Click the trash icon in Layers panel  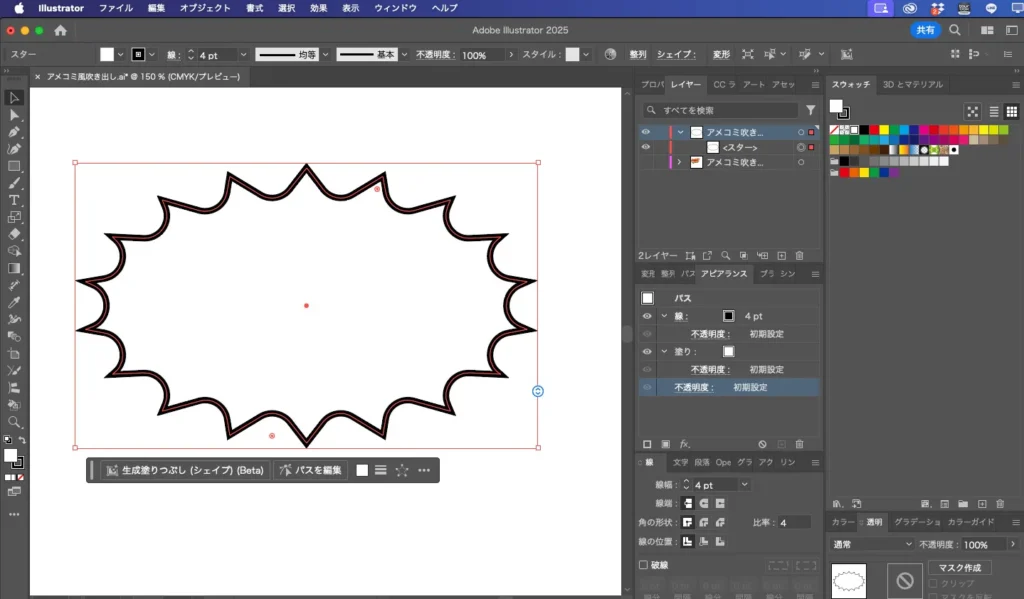pyautogui.click(x=799, y=256)
